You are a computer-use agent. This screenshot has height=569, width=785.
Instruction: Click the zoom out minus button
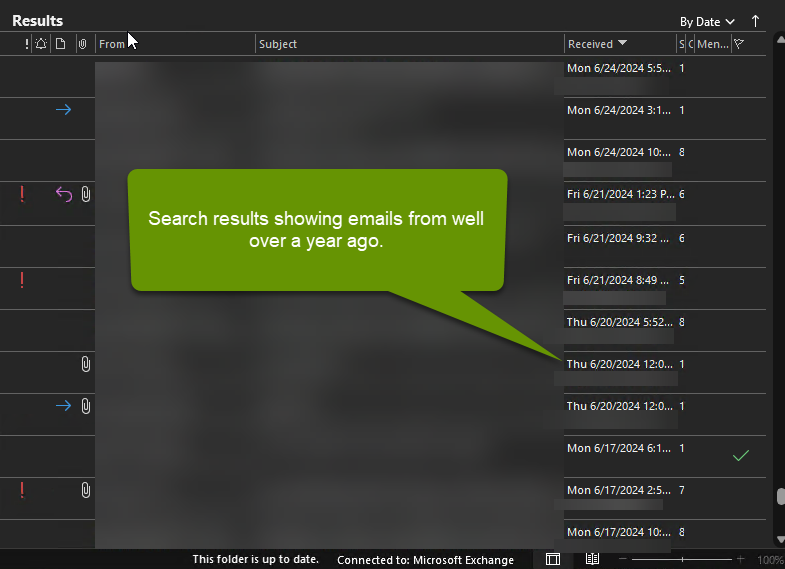(x=624, y=559)
